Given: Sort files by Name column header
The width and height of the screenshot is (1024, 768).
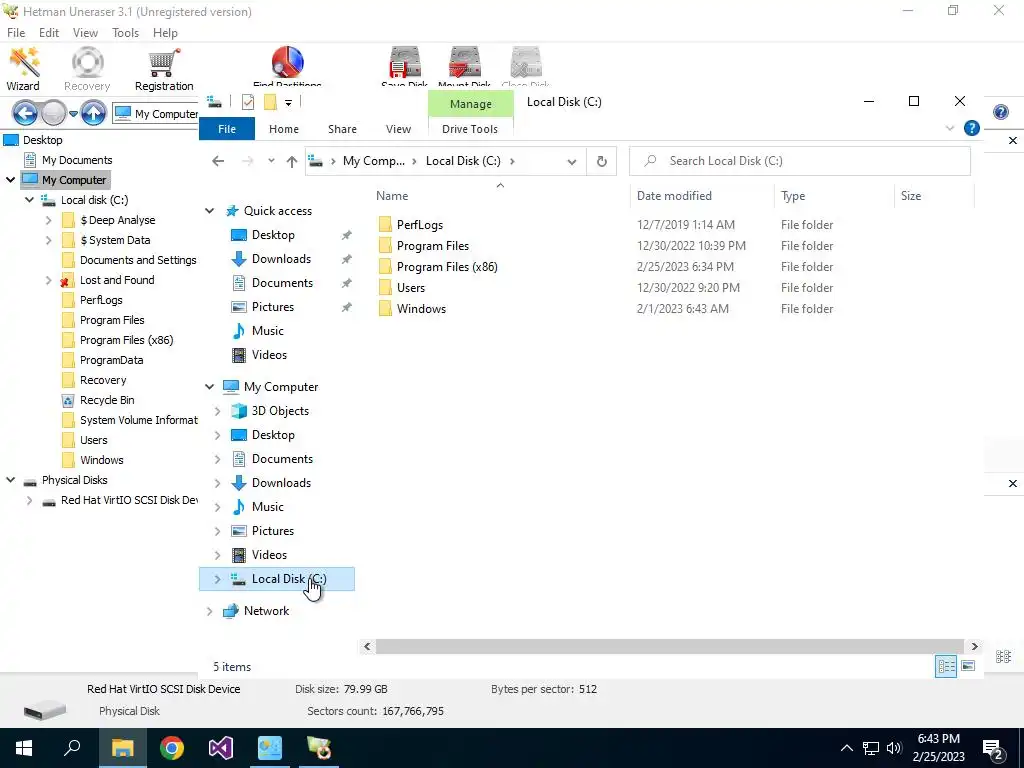Looking at the screenshot, I should (500, 196).
